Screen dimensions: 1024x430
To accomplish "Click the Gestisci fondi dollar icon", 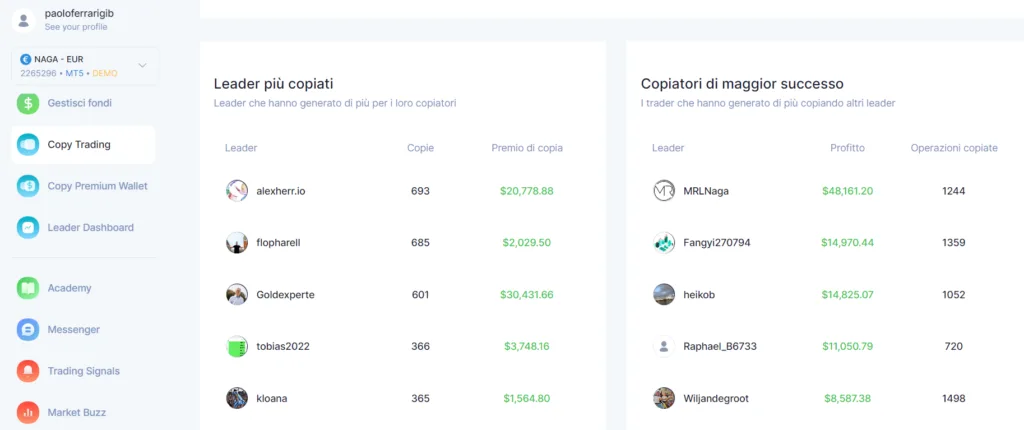I will (x=28, y=103).
